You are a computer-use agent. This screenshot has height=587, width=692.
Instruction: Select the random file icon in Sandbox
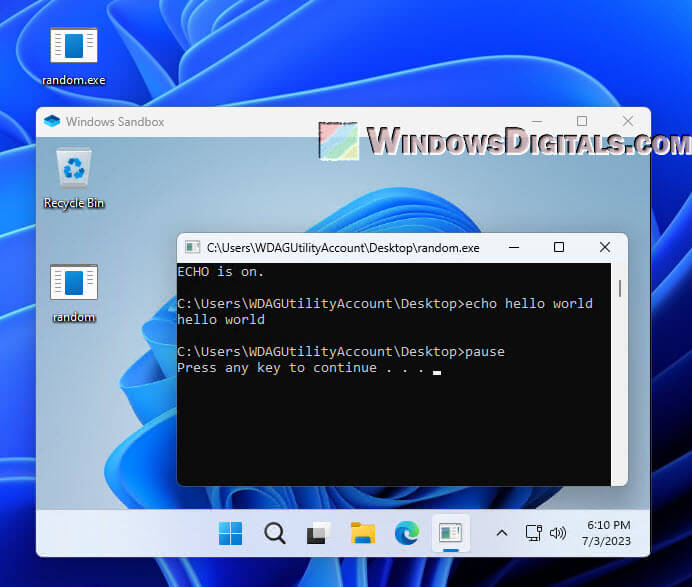pyautogui.click(x=74, y=282)
